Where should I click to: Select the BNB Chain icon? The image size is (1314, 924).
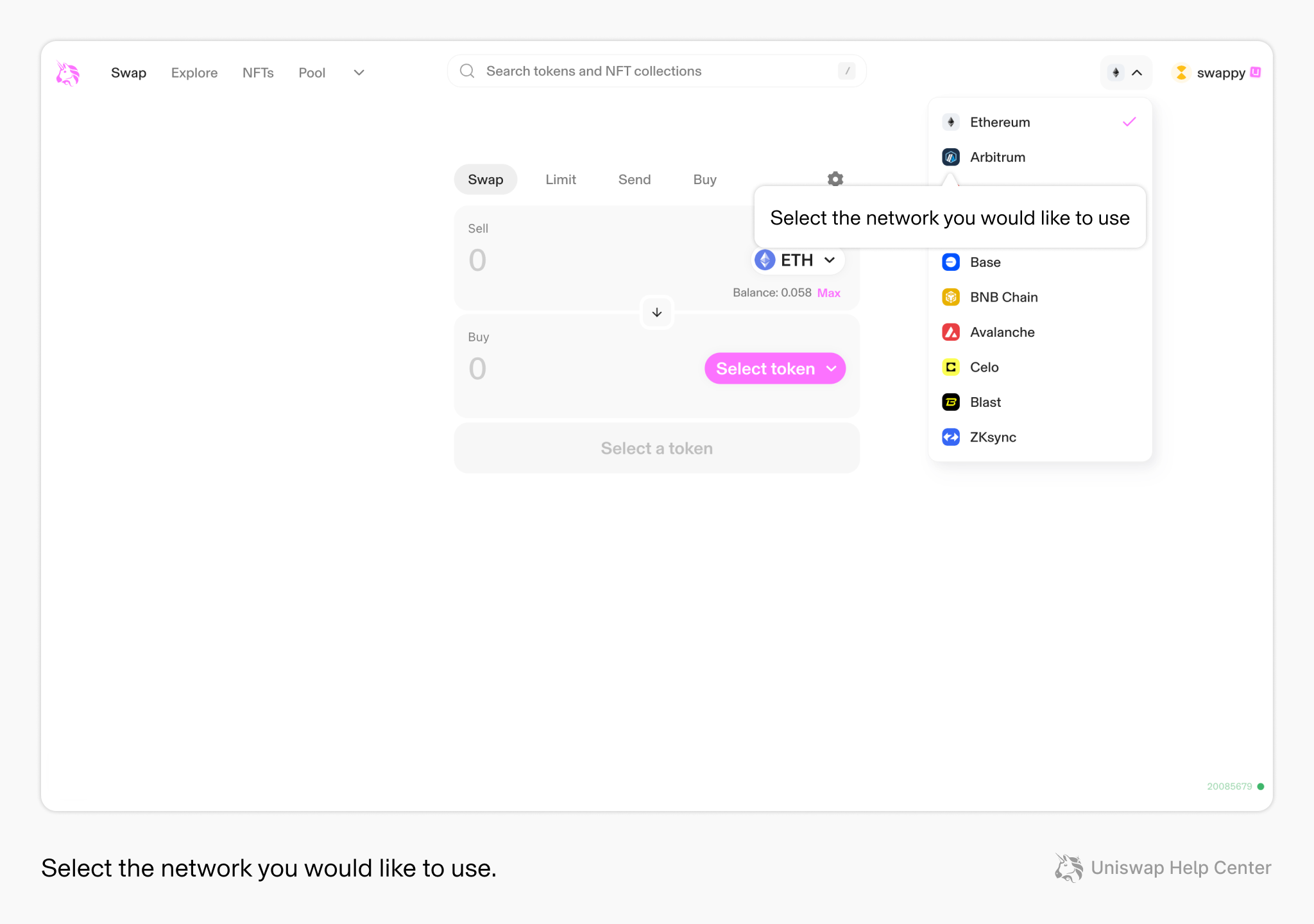click(950, 296)
